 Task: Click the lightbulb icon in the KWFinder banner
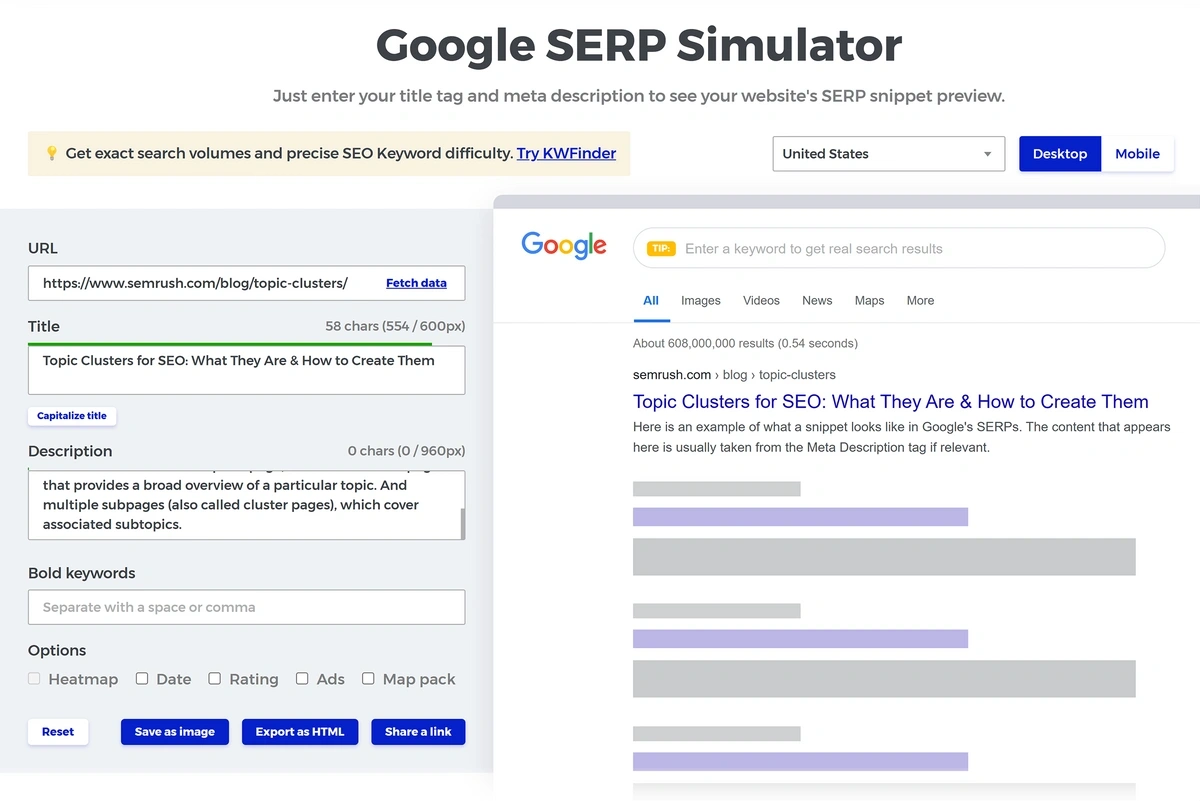[52, 153]
